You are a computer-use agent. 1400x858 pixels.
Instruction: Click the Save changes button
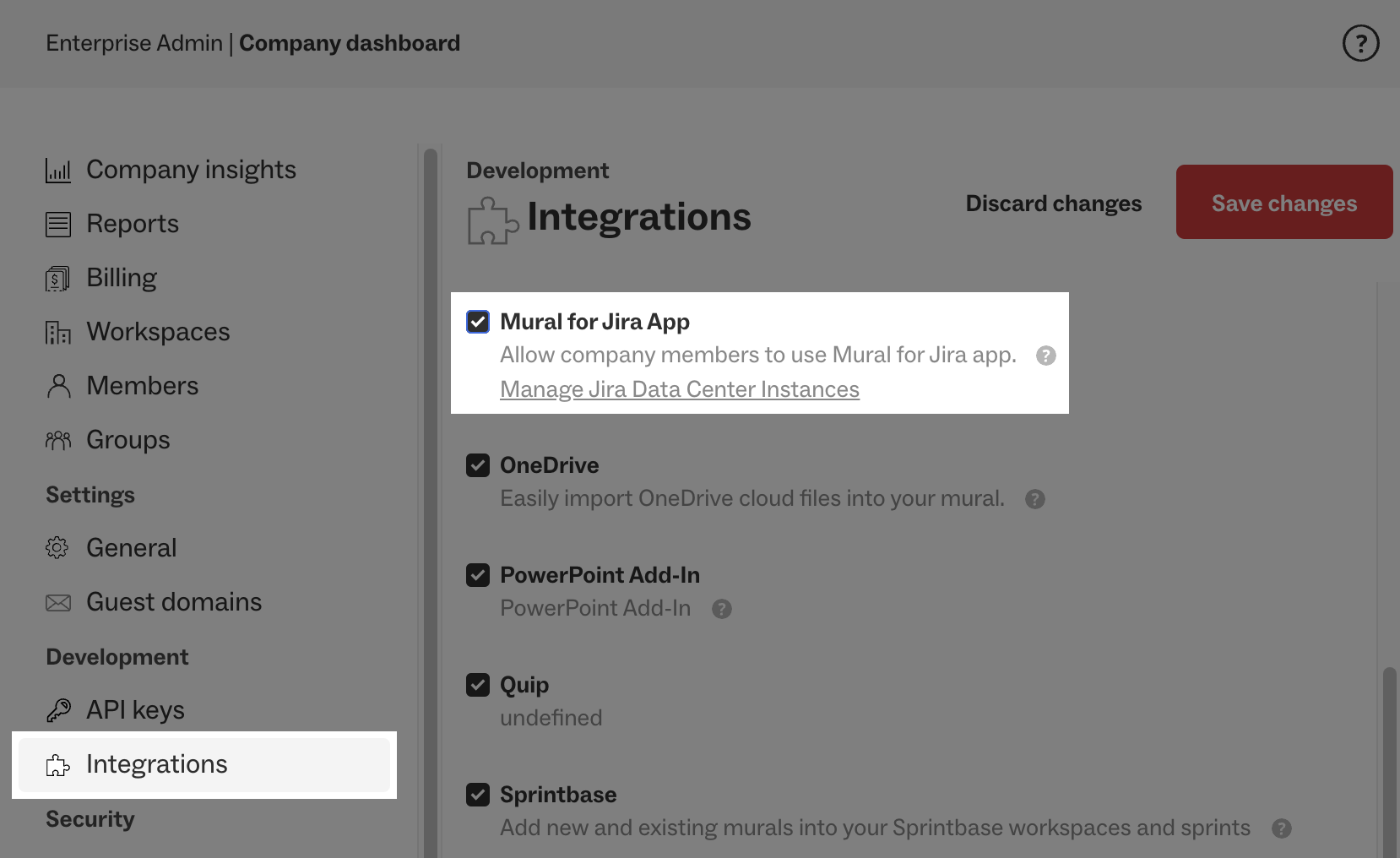click(x=1283, y=202)
